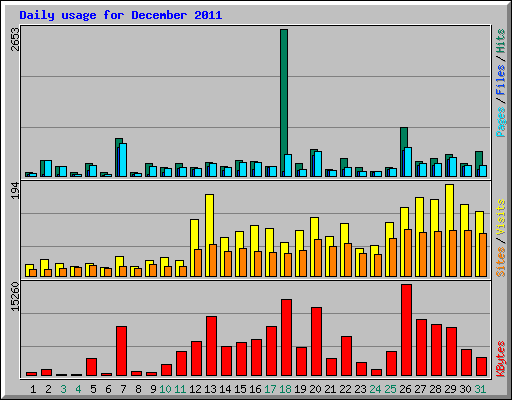Click the day 8 axis label
This screenshot has height=400, width=512.
138,389
